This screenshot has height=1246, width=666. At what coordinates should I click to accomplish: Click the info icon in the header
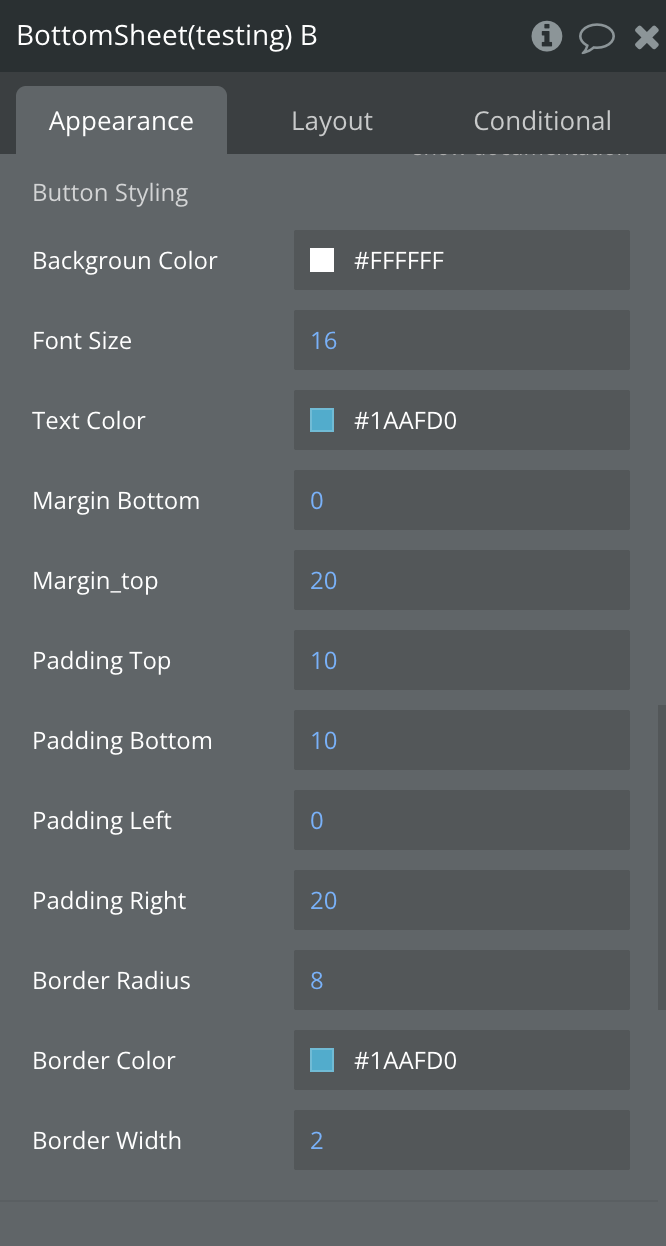[x=546, y=37]
